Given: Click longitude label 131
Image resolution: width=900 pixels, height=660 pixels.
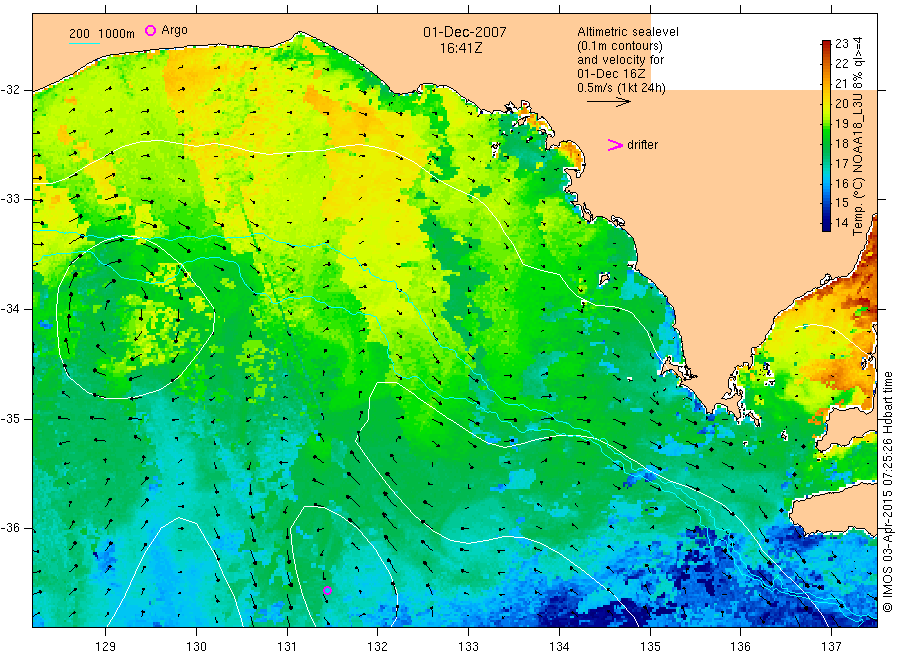Looking at the screenshot, I should pyautogui.click(x=287, y=647).
